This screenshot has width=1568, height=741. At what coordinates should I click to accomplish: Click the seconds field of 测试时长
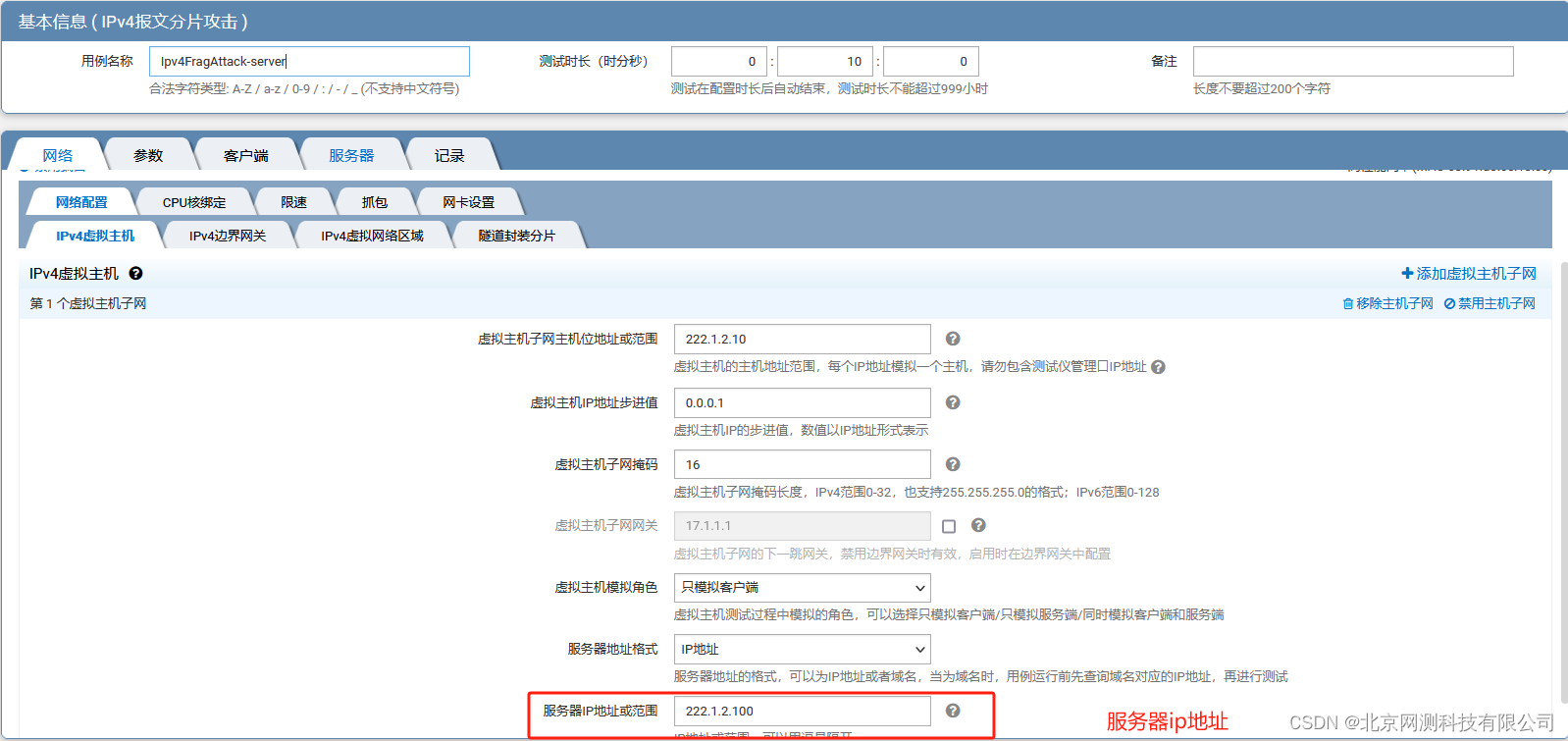[931, 61]
